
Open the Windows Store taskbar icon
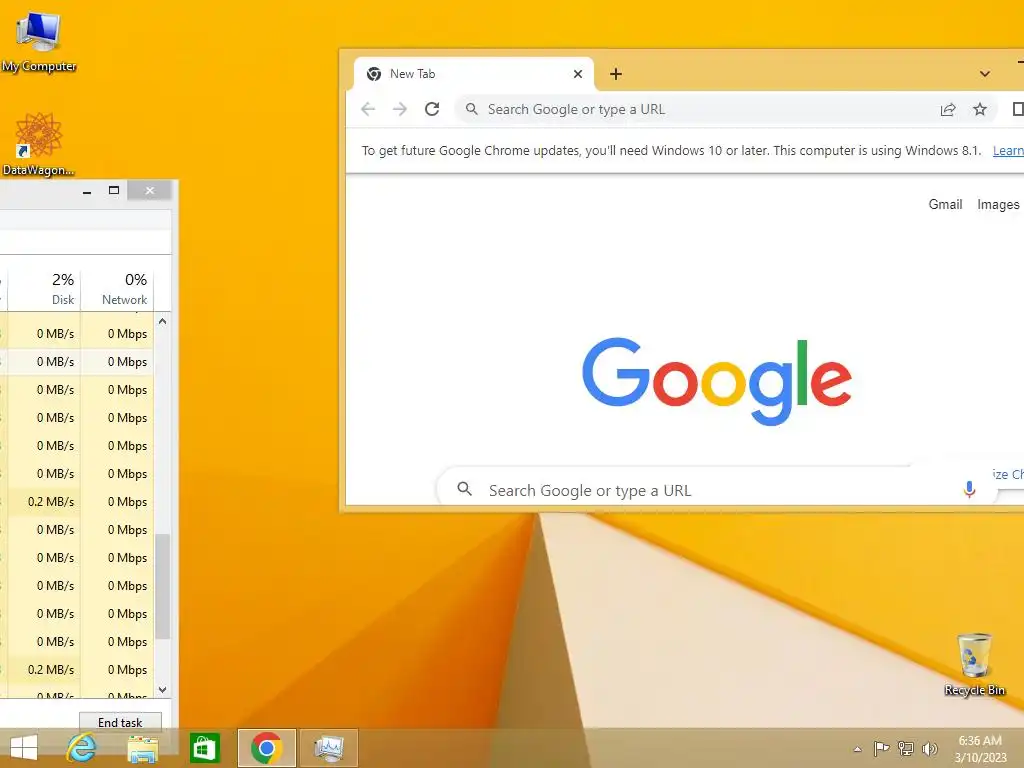pyautogui.click(x=204, y=748)
